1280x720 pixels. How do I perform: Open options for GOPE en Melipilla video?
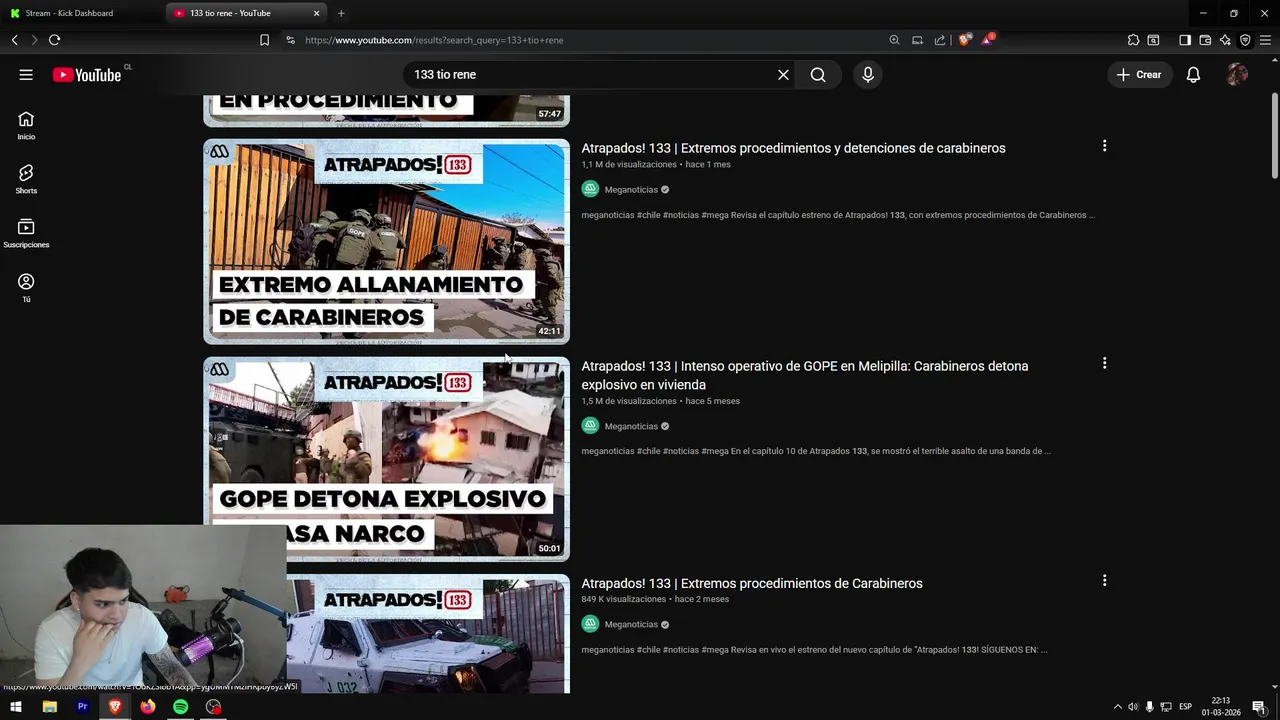pyautogui.click(x=1104, y=363)
